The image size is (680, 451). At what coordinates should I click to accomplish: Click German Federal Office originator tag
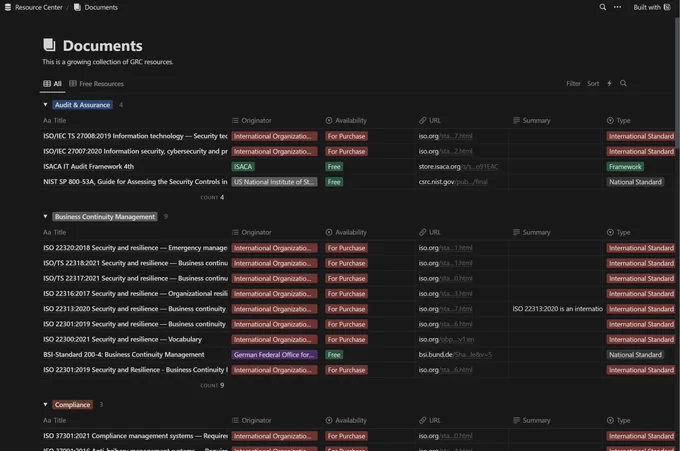point(274,355)
